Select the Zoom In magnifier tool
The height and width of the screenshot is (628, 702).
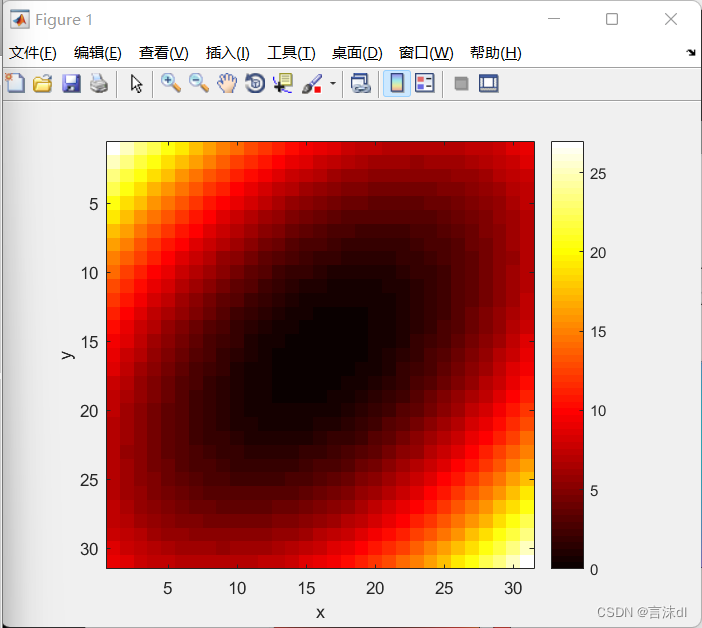point(171,84)
